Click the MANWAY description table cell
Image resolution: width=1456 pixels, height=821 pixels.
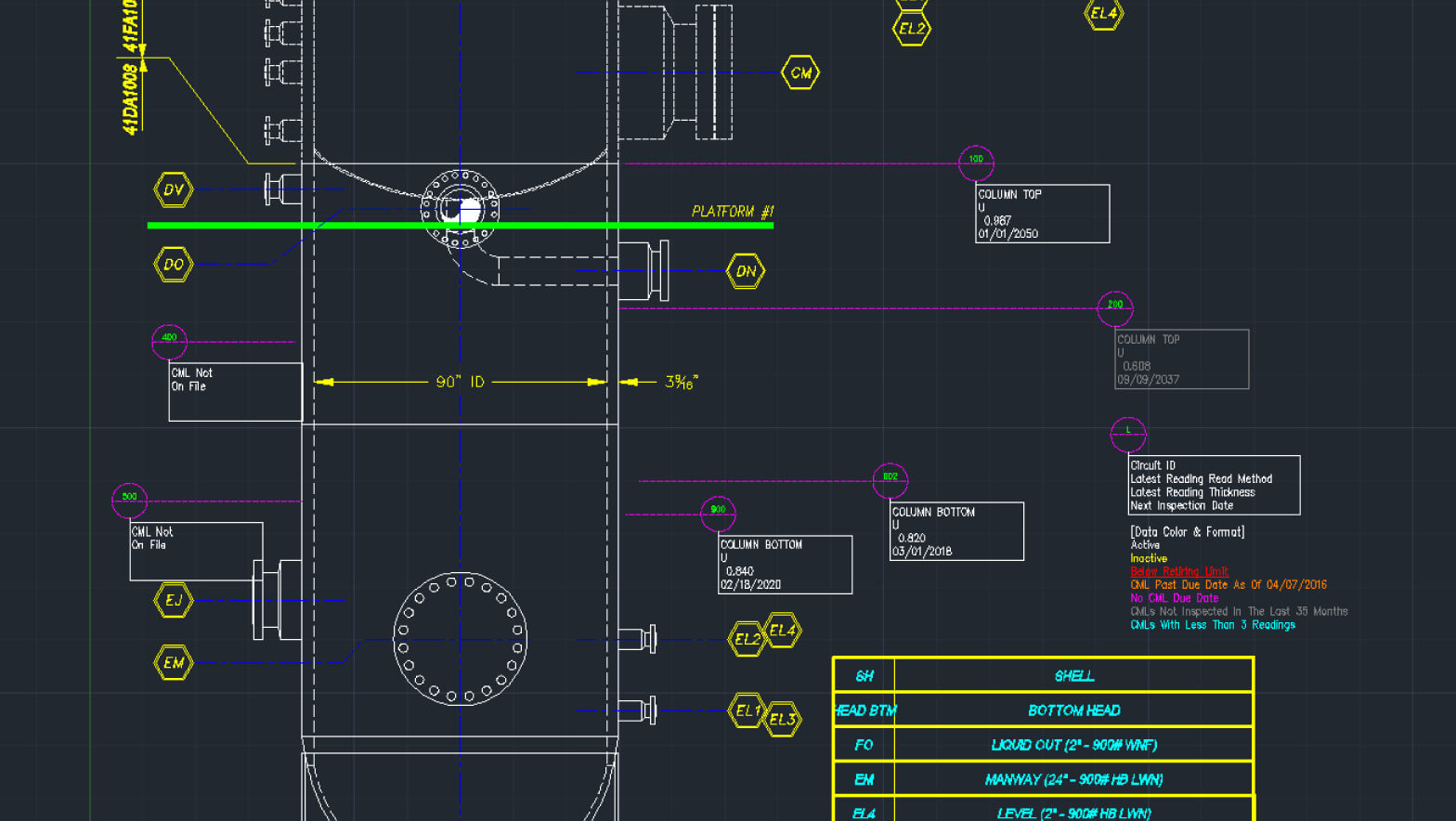pyautogui.click(x=1073, y=779)
